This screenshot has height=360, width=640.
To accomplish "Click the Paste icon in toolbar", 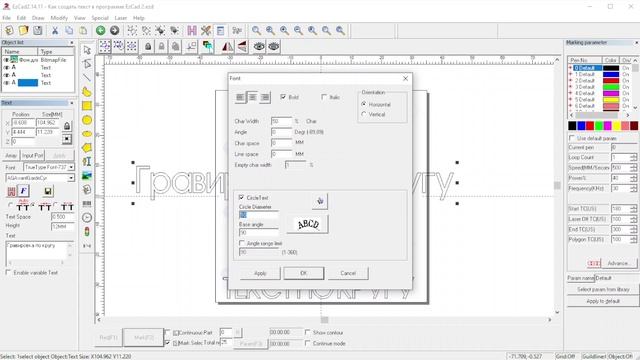I will [83, 30].
